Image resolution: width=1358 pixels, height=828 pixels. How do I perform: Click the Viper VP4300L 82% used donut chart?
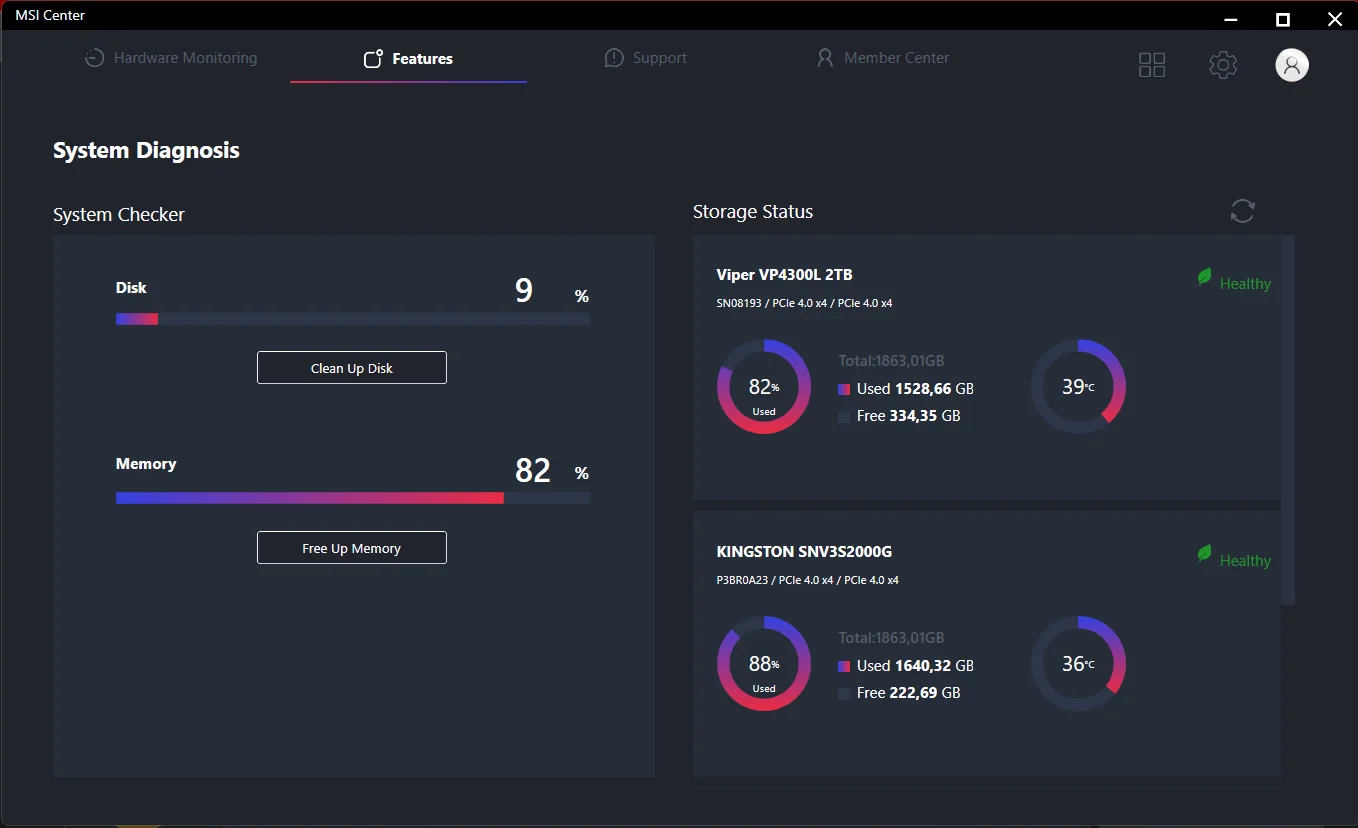click(764, 387)
